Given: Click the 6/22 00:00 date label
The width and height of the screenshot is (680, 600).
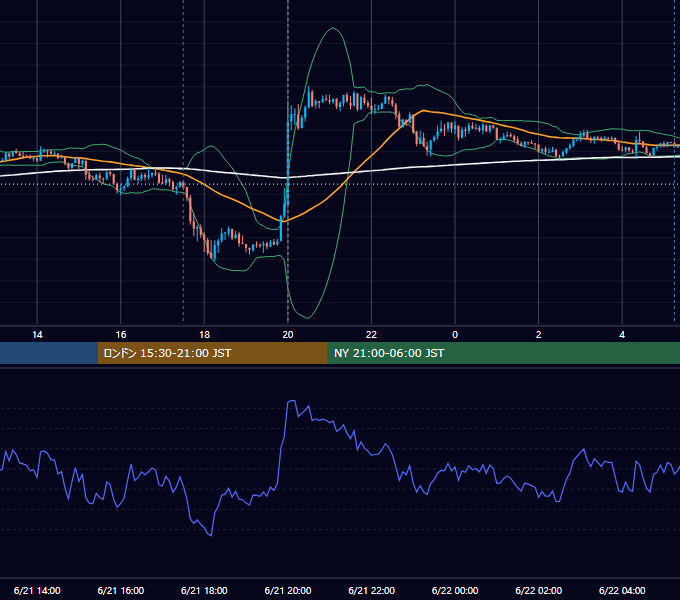Looking at the screenshot, I should [x=455, y=590].
